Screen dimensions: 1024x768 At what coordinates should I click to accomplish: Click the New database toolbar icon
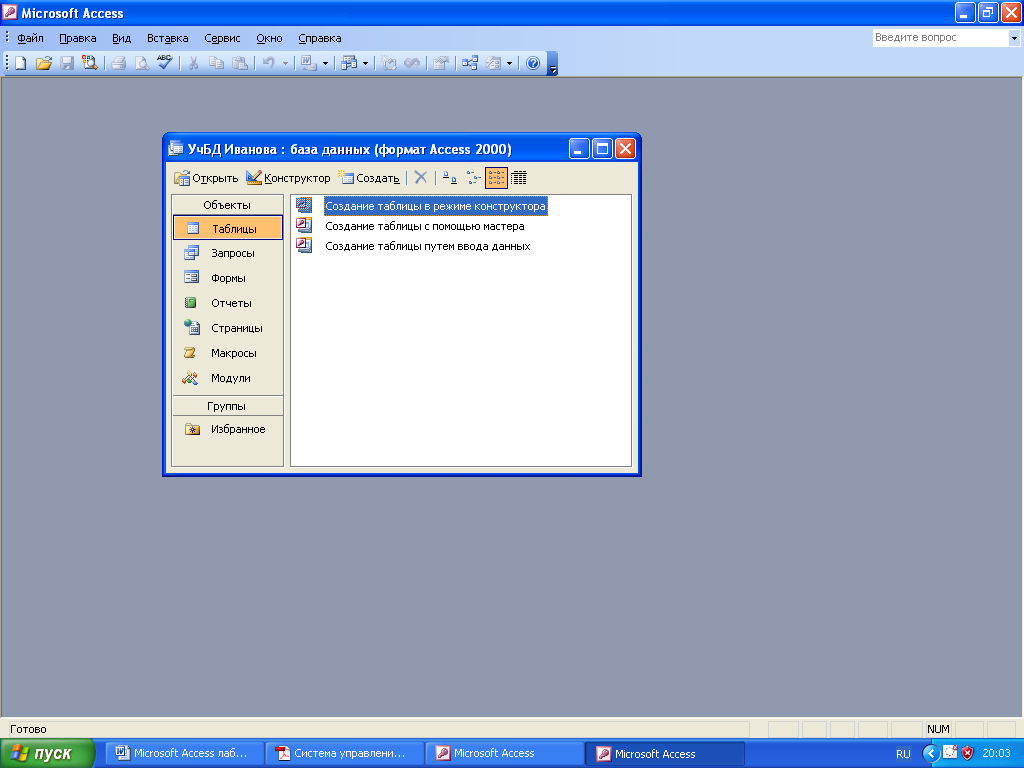(x=21, y=63)
